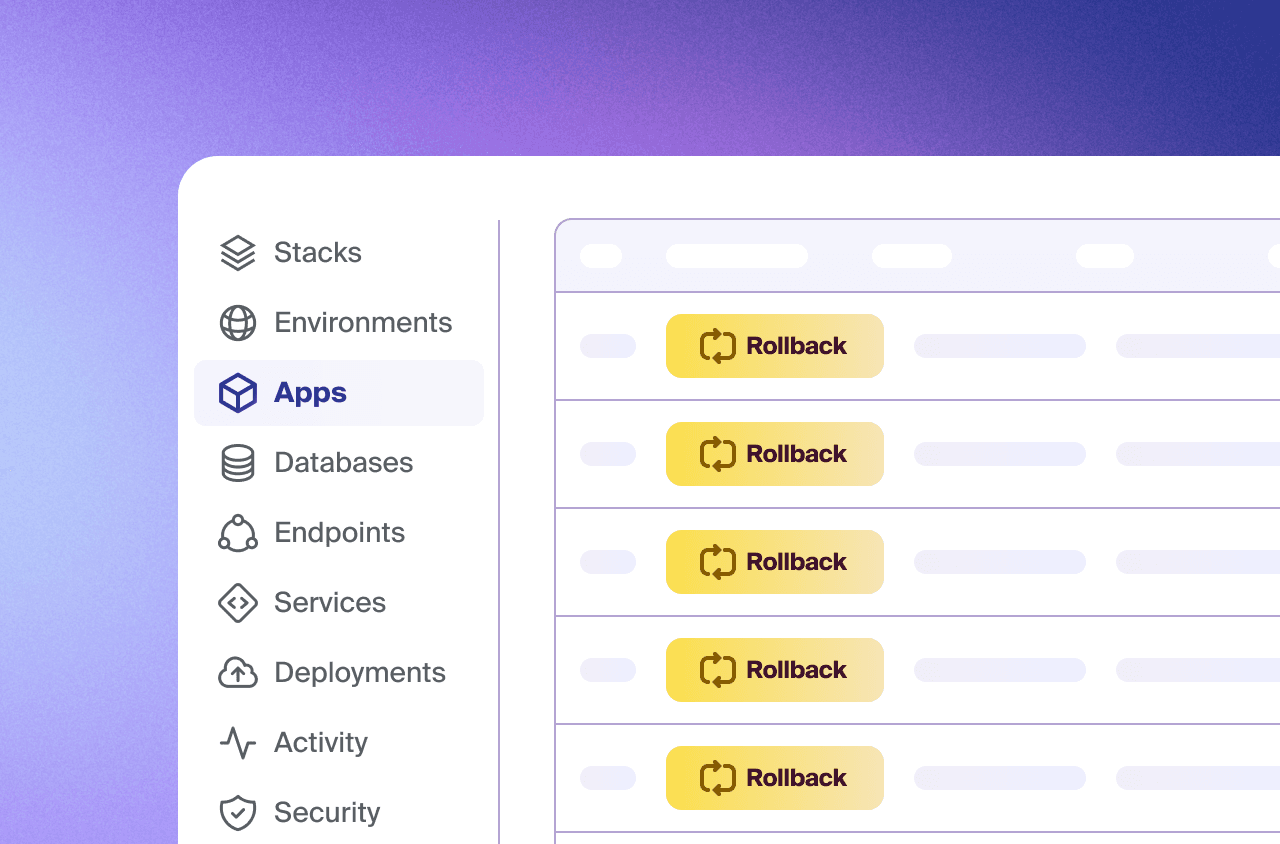The width and height of the screenshot is (1280, 844).
Task: Click the Activity pulse icon
Action: pos(237,742)
